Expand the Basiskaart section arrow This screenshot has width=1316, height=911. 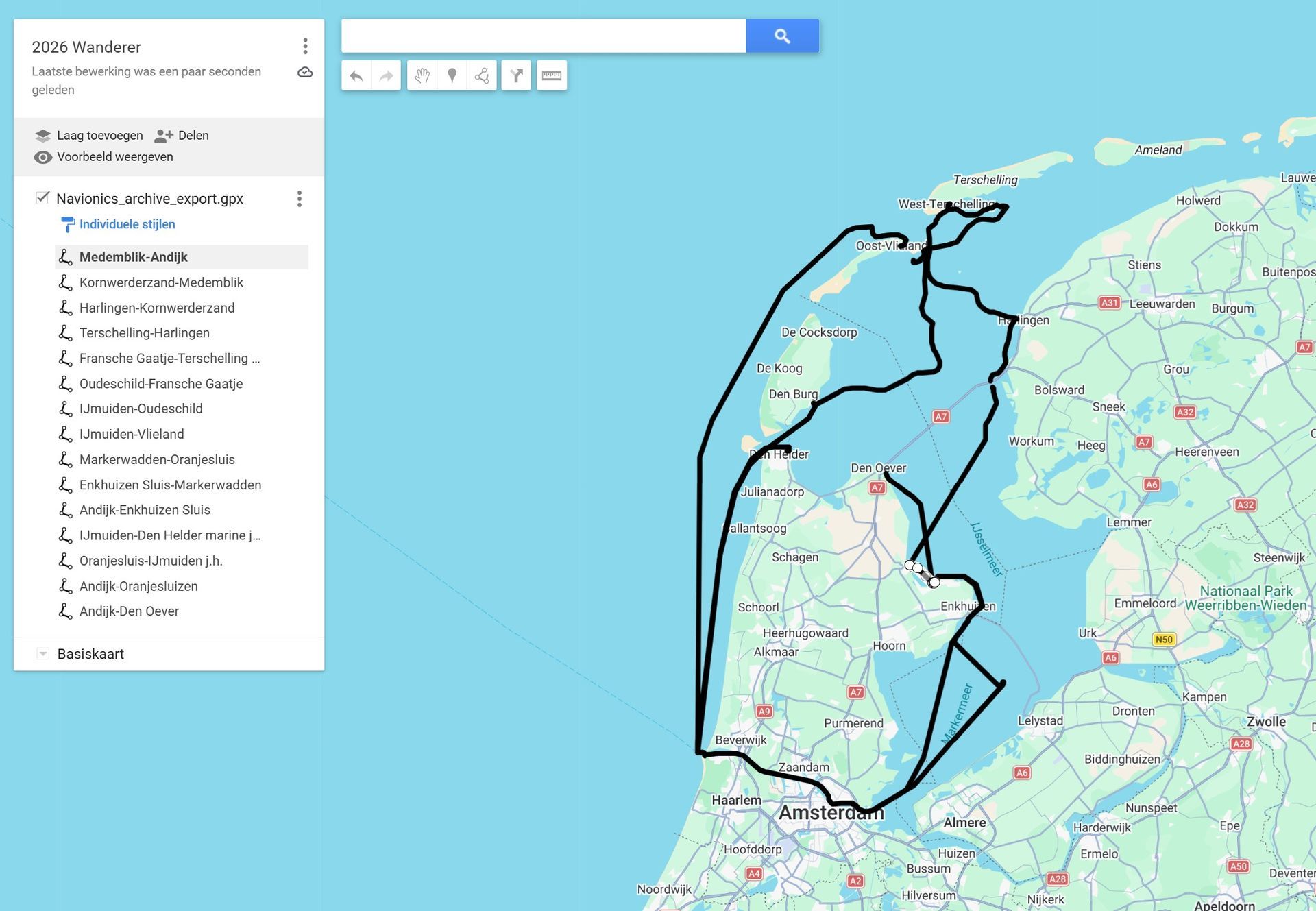tap(42, 654)
